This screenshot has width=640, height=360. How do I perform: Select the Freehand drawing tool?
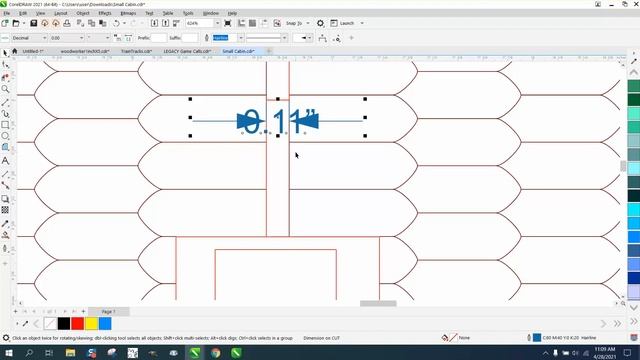(5, 102)
